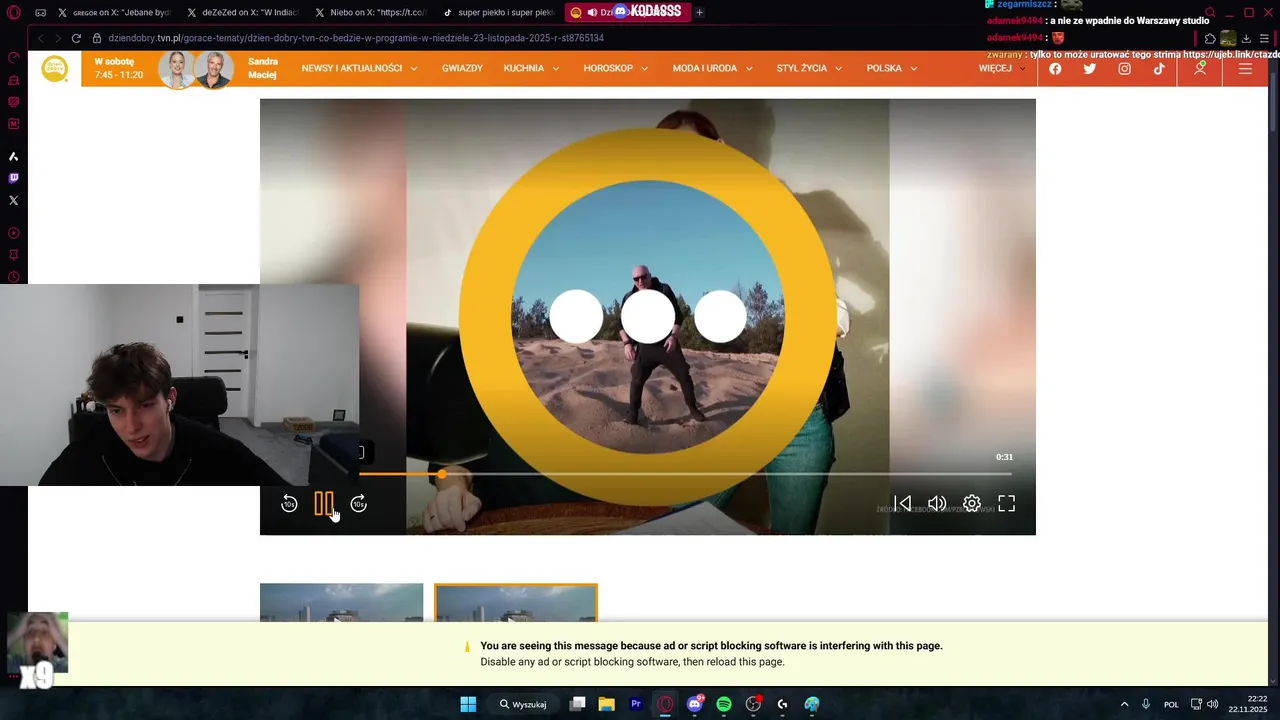
Task: Switch to the deZeZed on X tab
Action: (244, 12)
